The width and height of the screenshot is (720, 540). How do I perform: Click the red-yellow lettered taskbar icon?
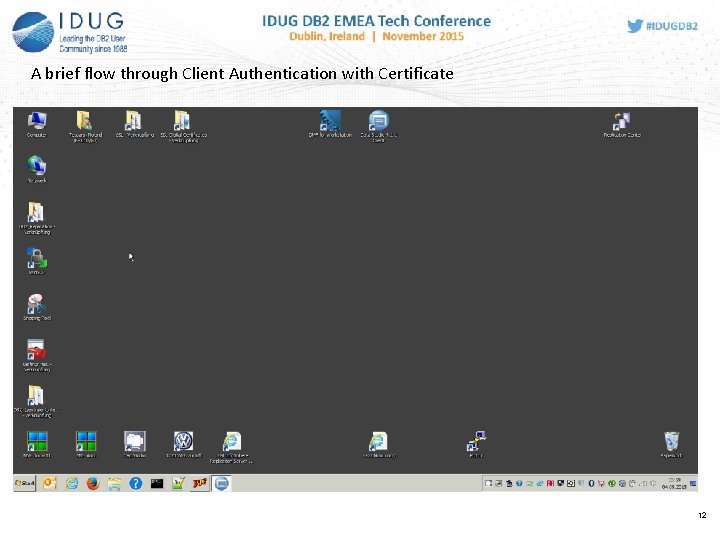tap(200, 483)
